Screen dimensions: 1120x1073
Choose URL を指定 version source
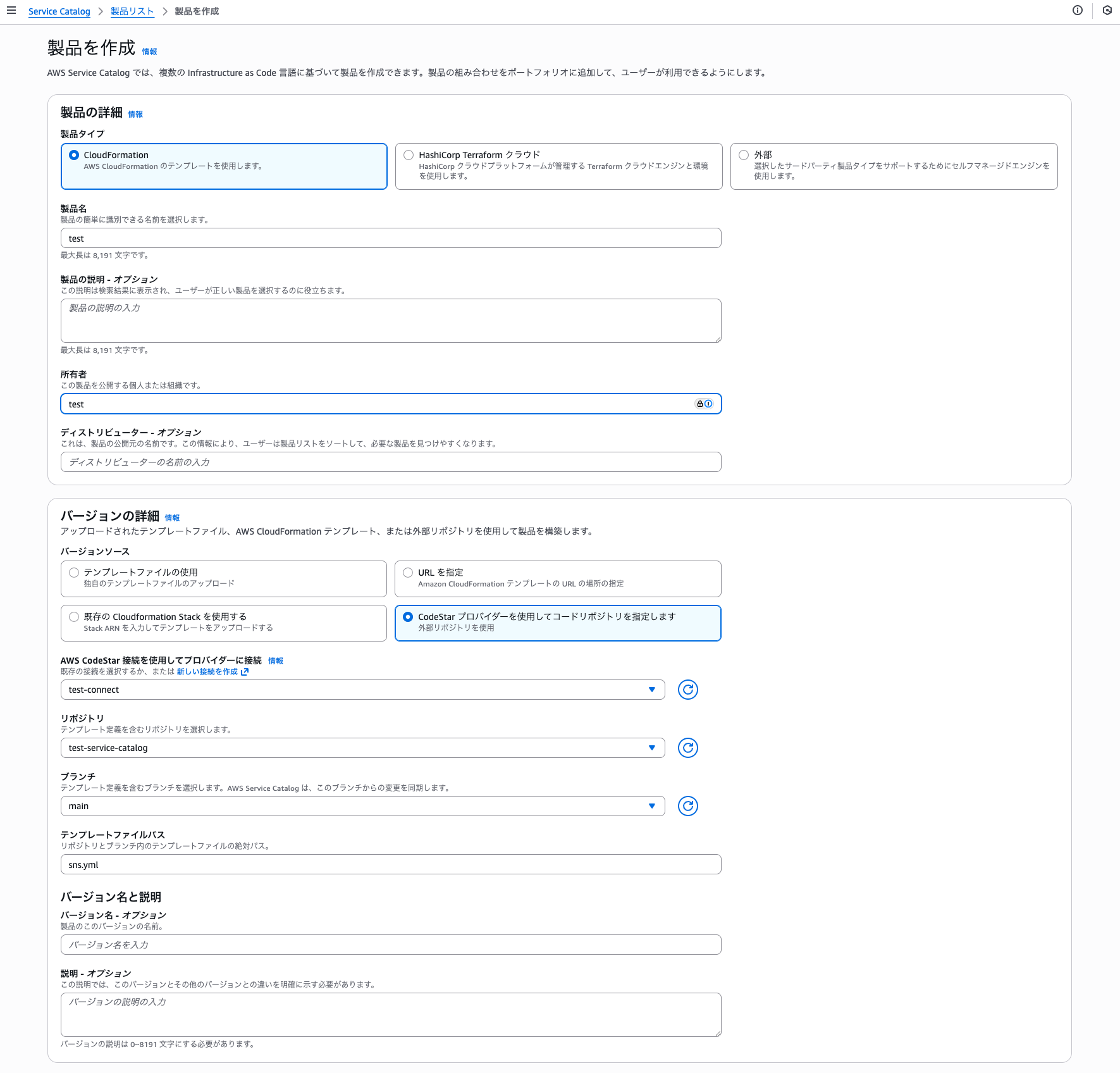pos(408,573)
